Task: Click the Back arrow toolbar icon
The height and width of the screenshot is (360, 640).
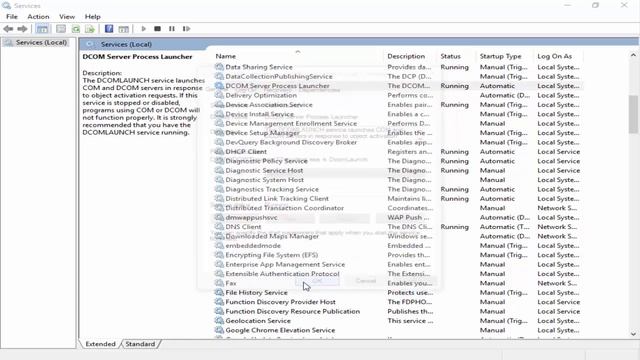Action: pos(8,29)
